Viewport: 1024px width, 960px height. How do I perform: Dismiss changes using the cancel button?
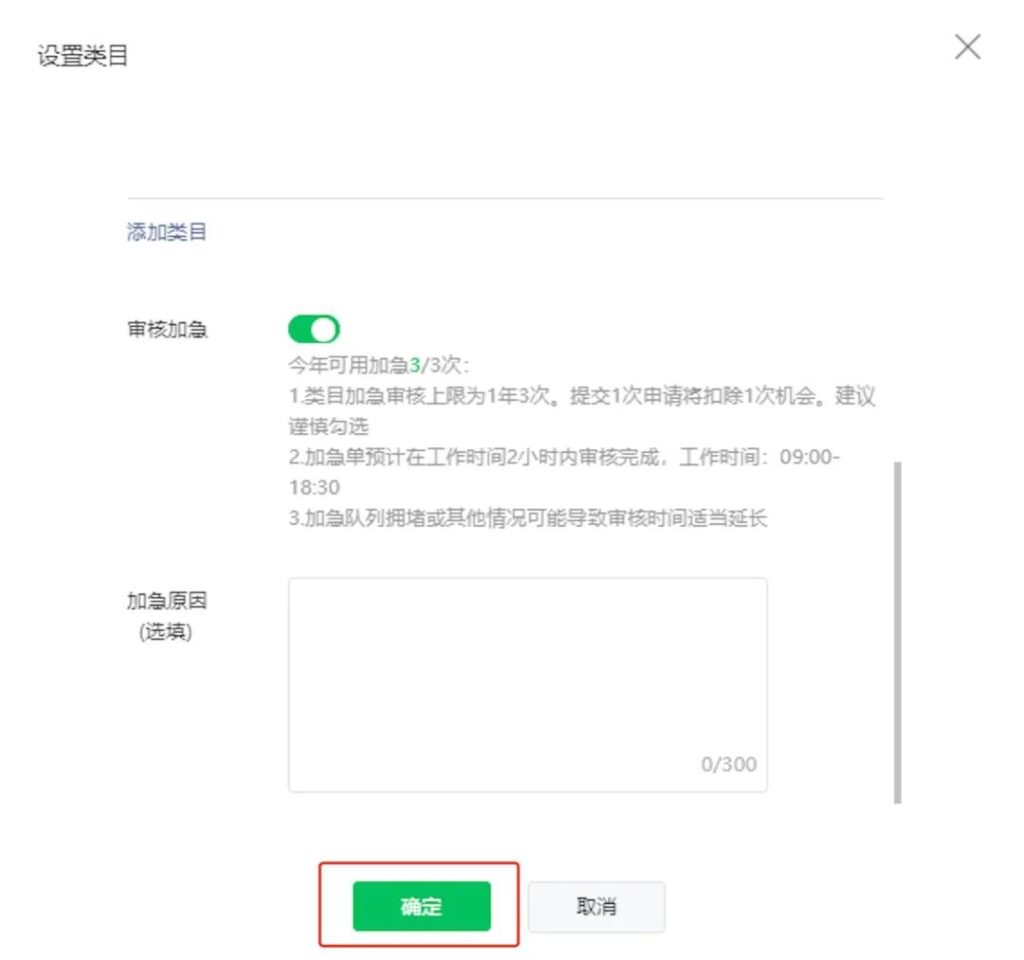coord(596,906)
